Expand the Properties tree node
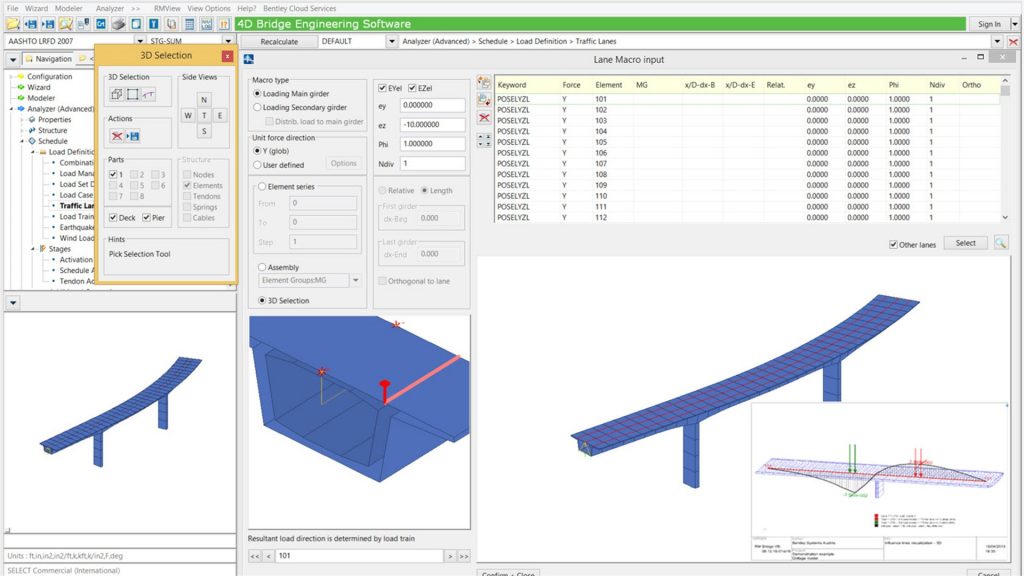Viewport: 1024px width, 576px height. pyautogui.click(x=22, y=120)
